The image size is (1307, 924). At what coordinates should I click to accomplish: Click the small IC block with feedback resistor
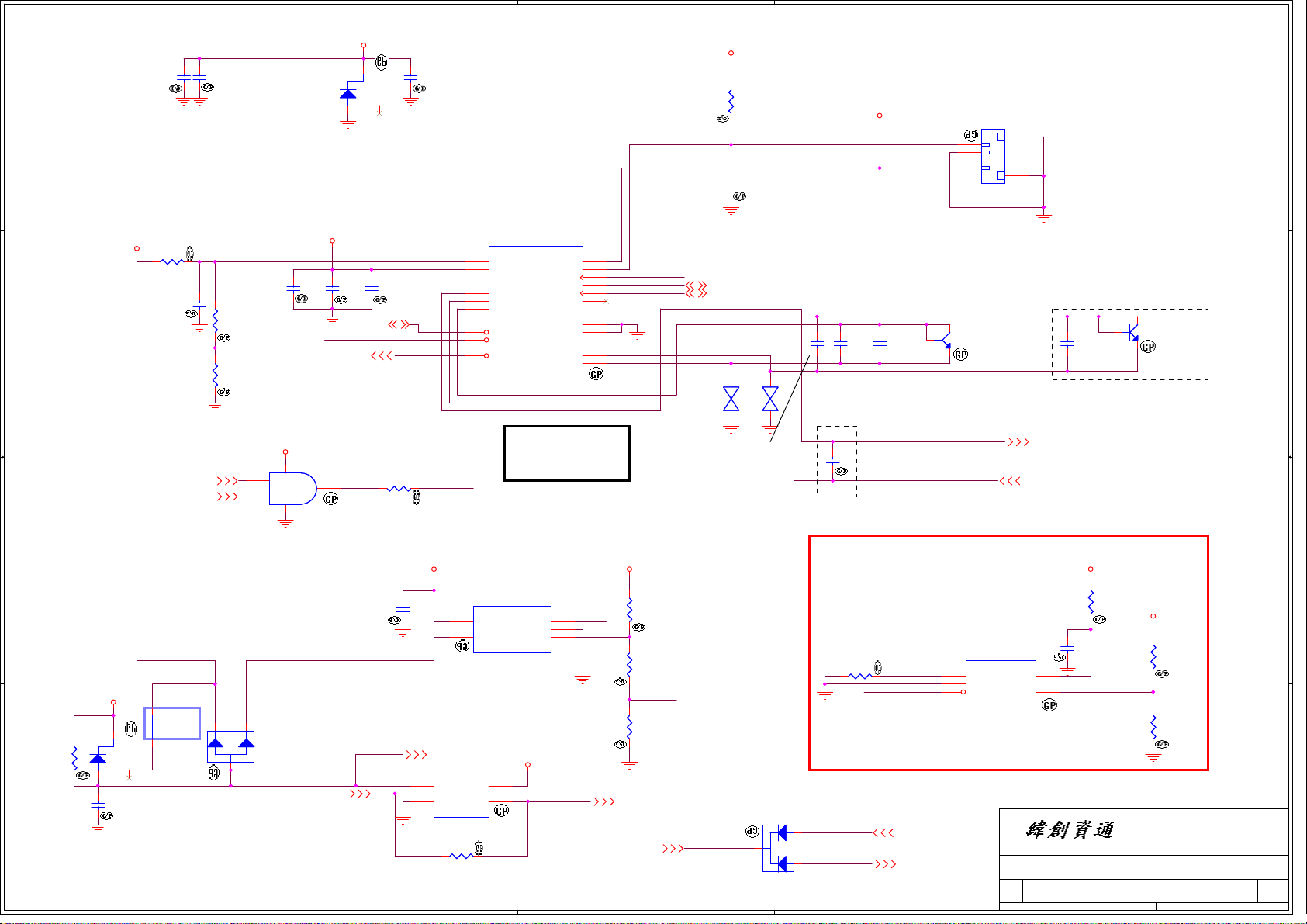pos(462,794)
